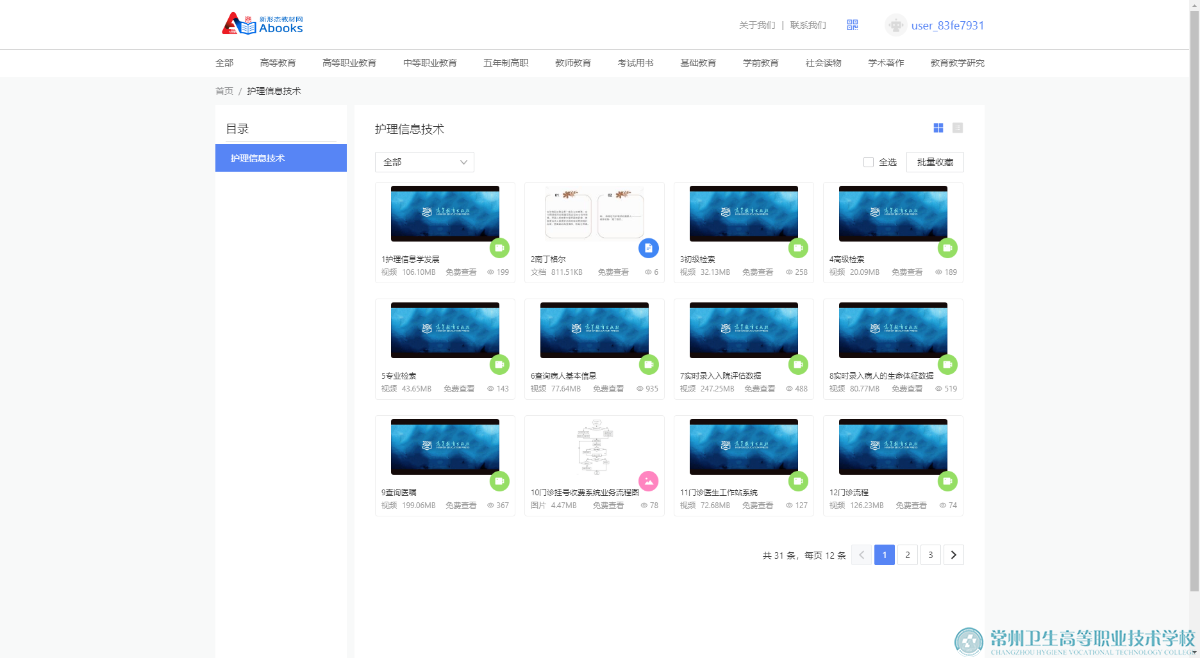The width and height of the screenshot is (1200, 658).
Task: Click the QR code icon in header
Action: pyautogui.click(x=852, y=25)
